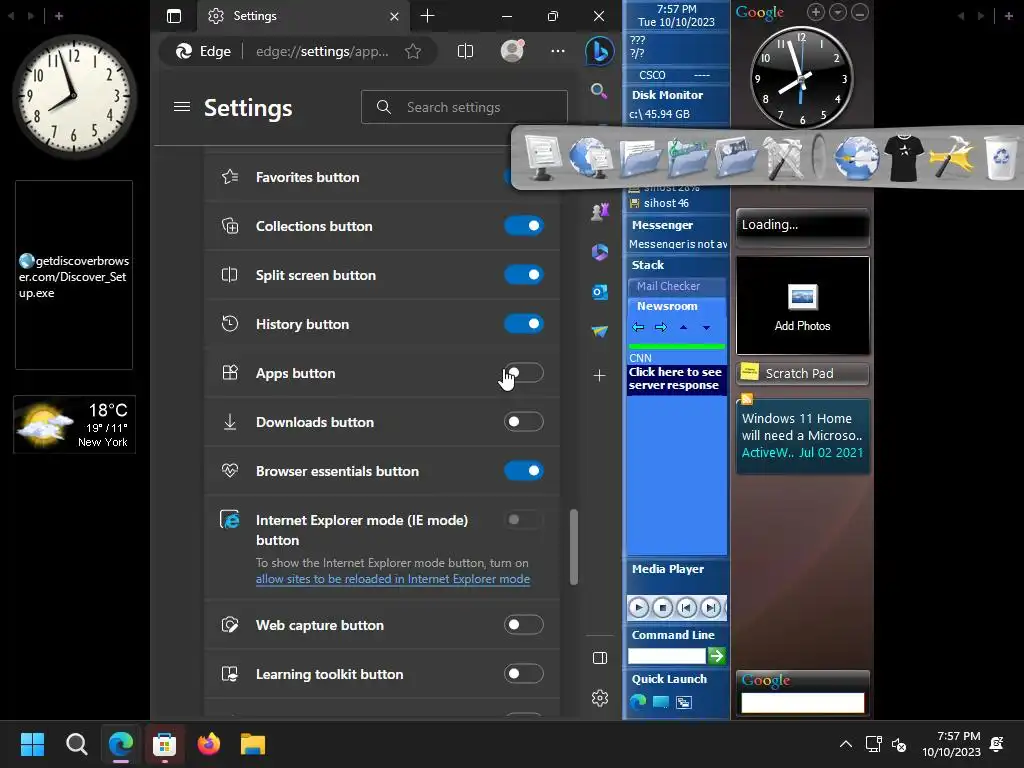The image size is (1024, 768).
Task: Open the Games chess icon in Edge sidebar
Action: [x=600, y=211]
